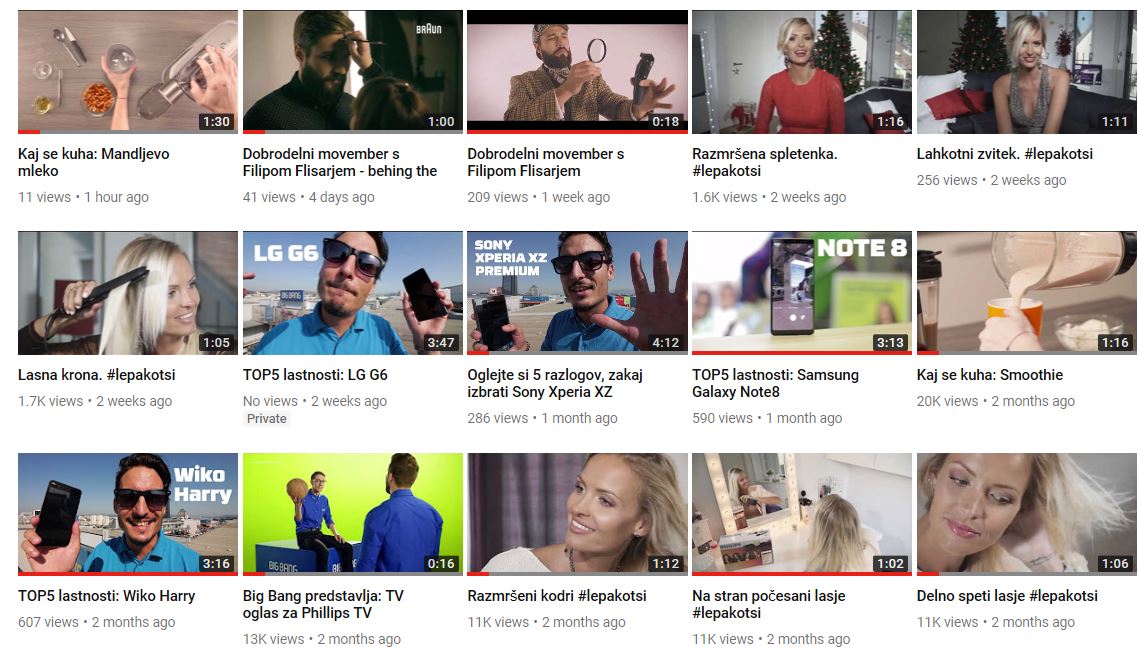Open the Smoothie video thumbnail
Image resolution: width=1139 pixels, height=666 pixels.
click(1026, 293)
